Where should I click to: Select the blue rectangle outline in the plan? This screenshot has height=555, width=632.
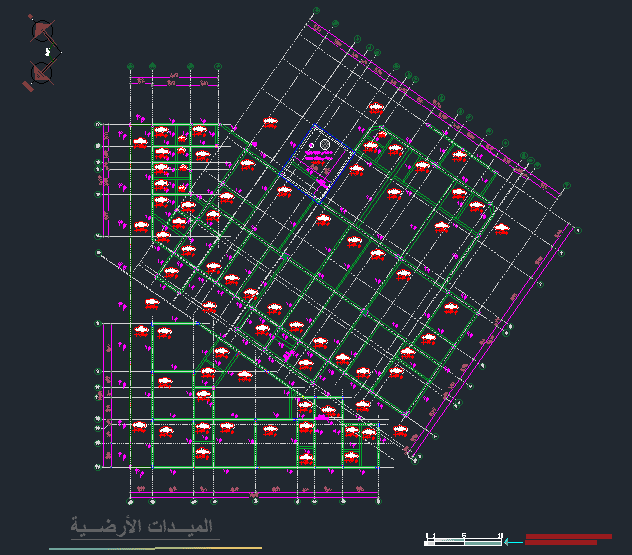[x=316, y=164]
